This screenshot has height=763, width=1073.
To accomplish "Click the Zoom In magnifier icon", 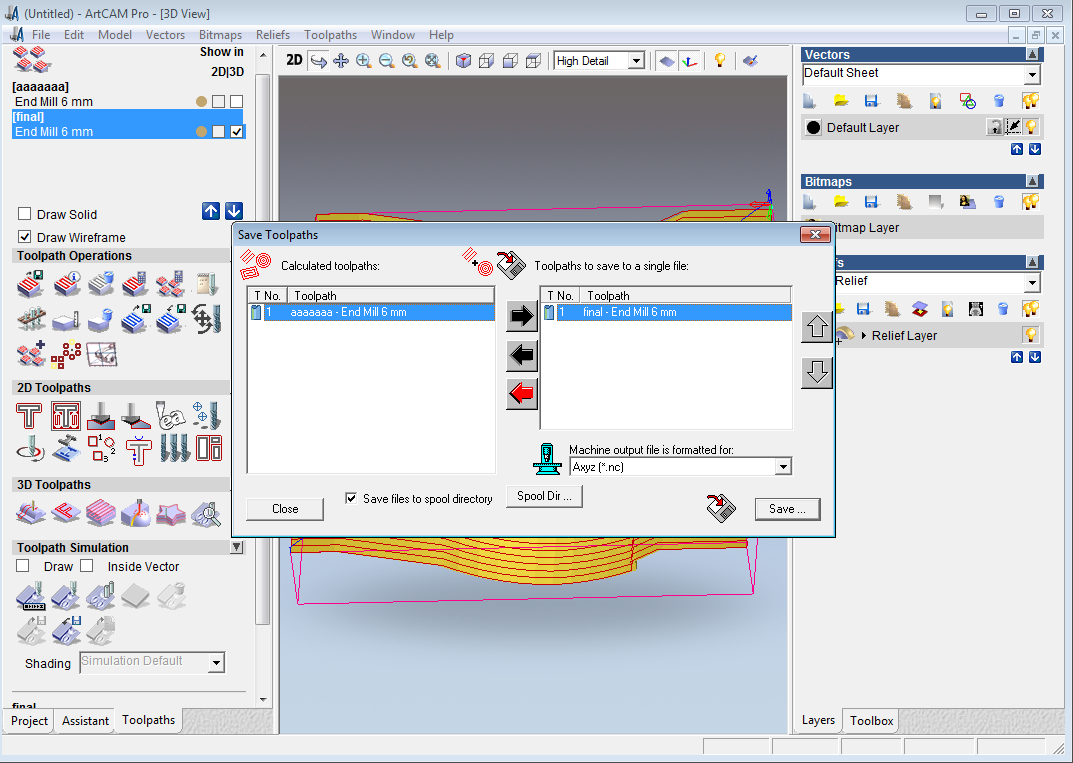I will point(364,61).
